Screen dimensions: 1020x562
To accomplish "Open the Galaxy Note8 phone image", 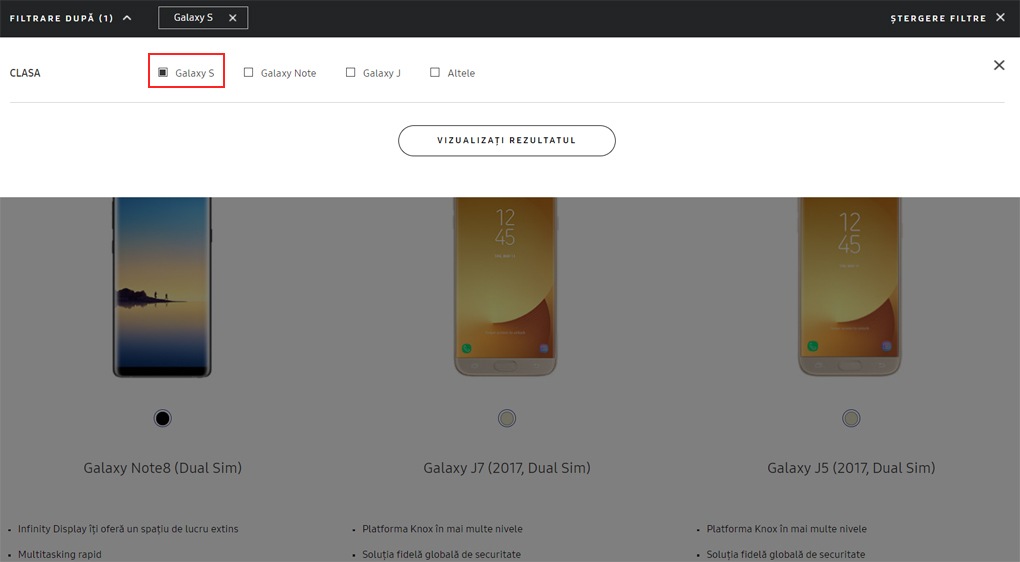I will (162, 287).
